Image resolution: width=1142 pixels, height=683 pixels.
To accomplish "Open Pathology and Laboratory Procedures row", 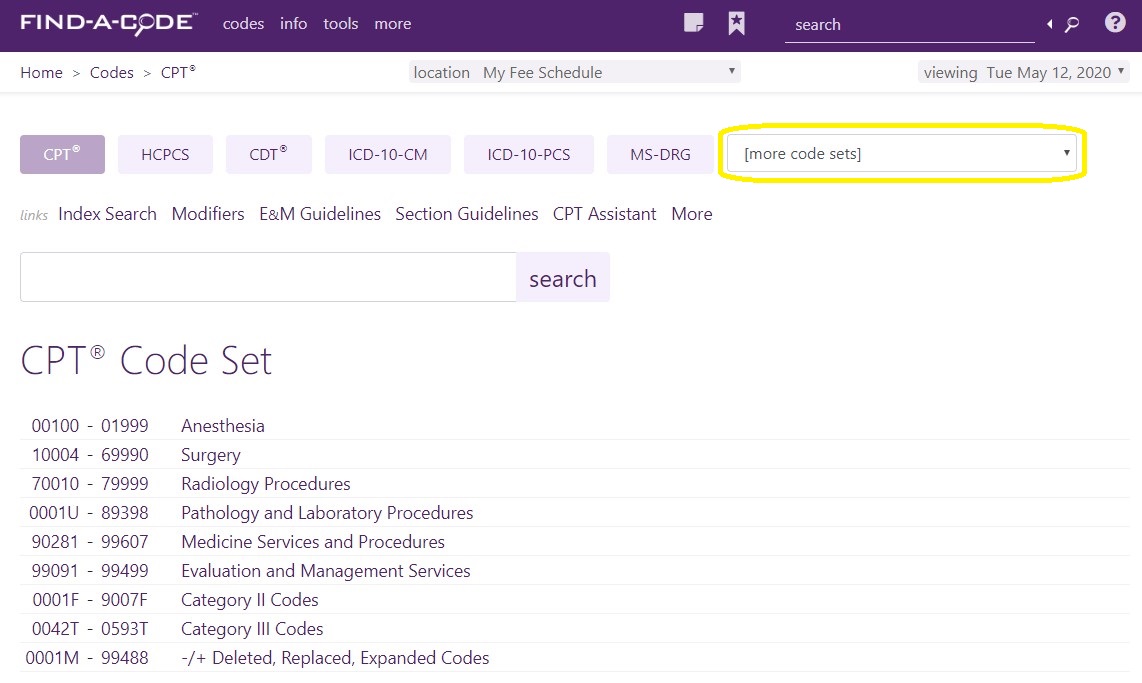I will click(575, 513).
